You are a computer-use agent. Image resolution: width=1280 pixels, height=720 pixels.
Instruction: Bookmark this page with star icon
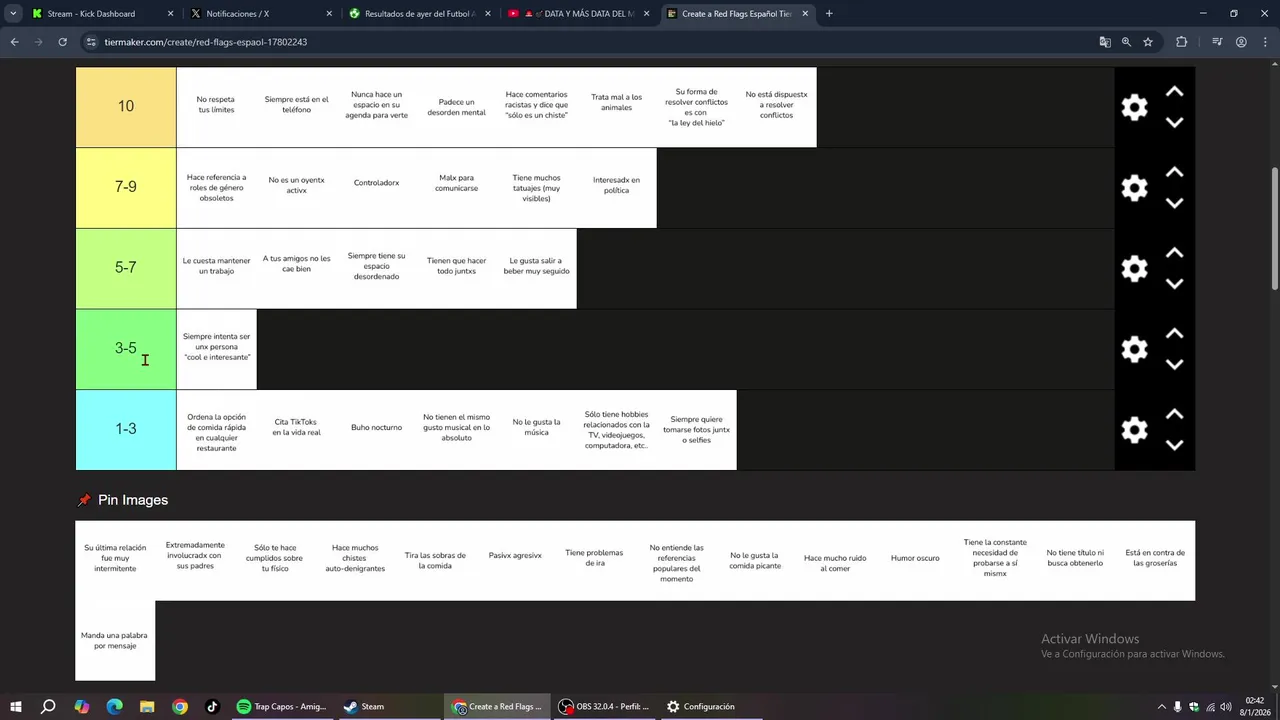(1148, 42)
